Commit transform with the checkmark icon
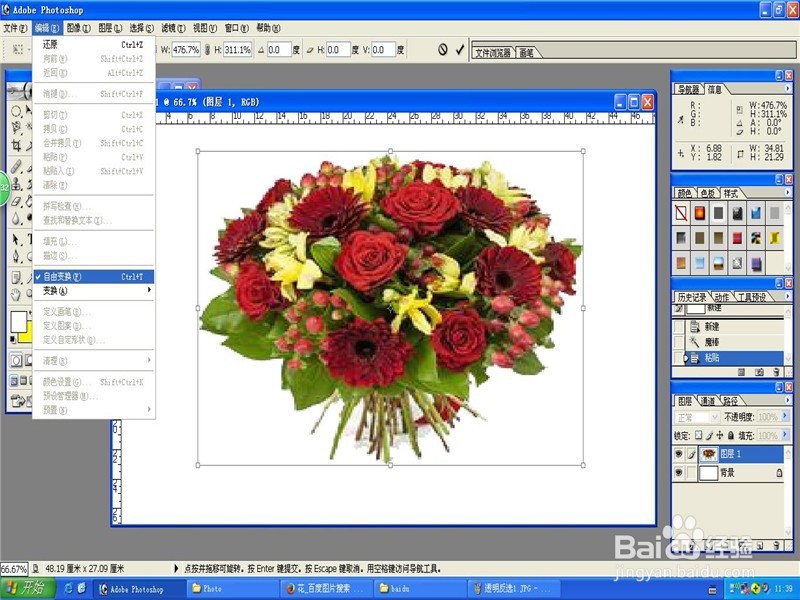Image resolution: width=800 pixels, height=600 pixels. tap(460, 49)
